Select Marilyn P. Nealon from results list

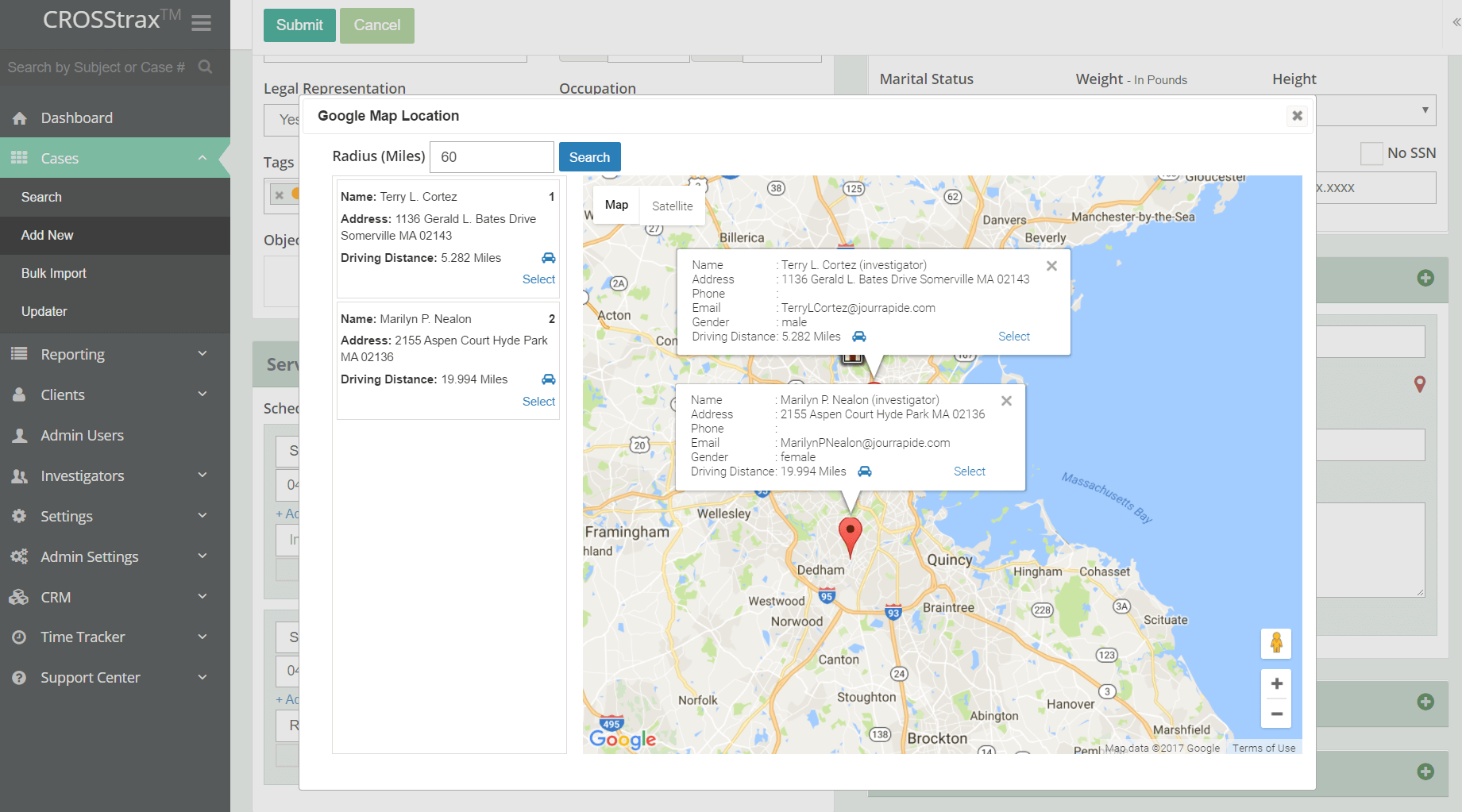pyautogui.click(x=538, y=402)
